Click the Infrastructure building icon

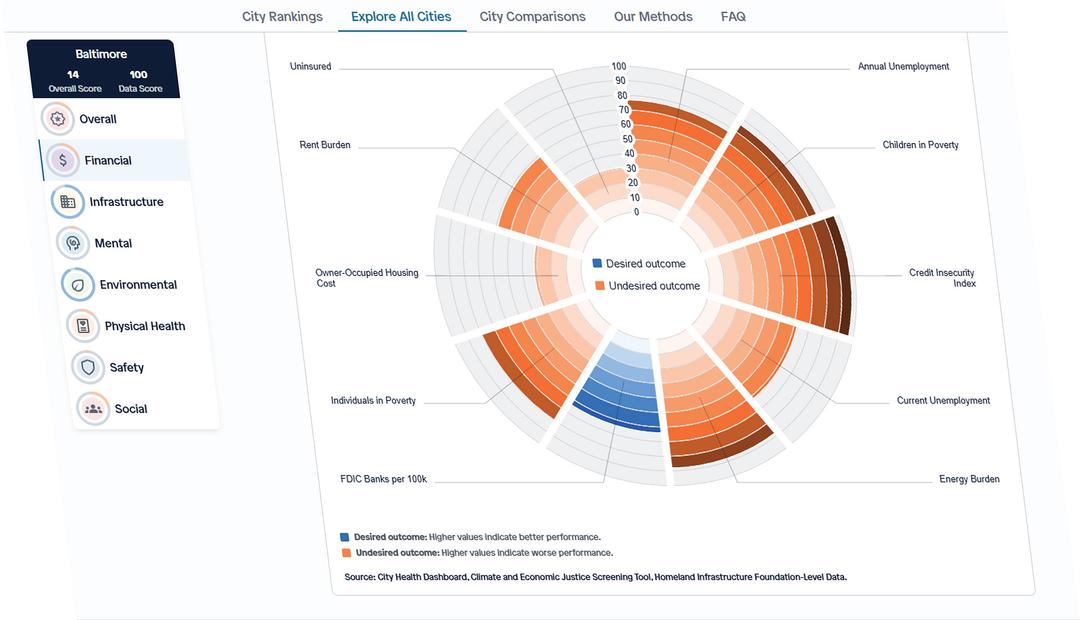(x=68, y=202)
